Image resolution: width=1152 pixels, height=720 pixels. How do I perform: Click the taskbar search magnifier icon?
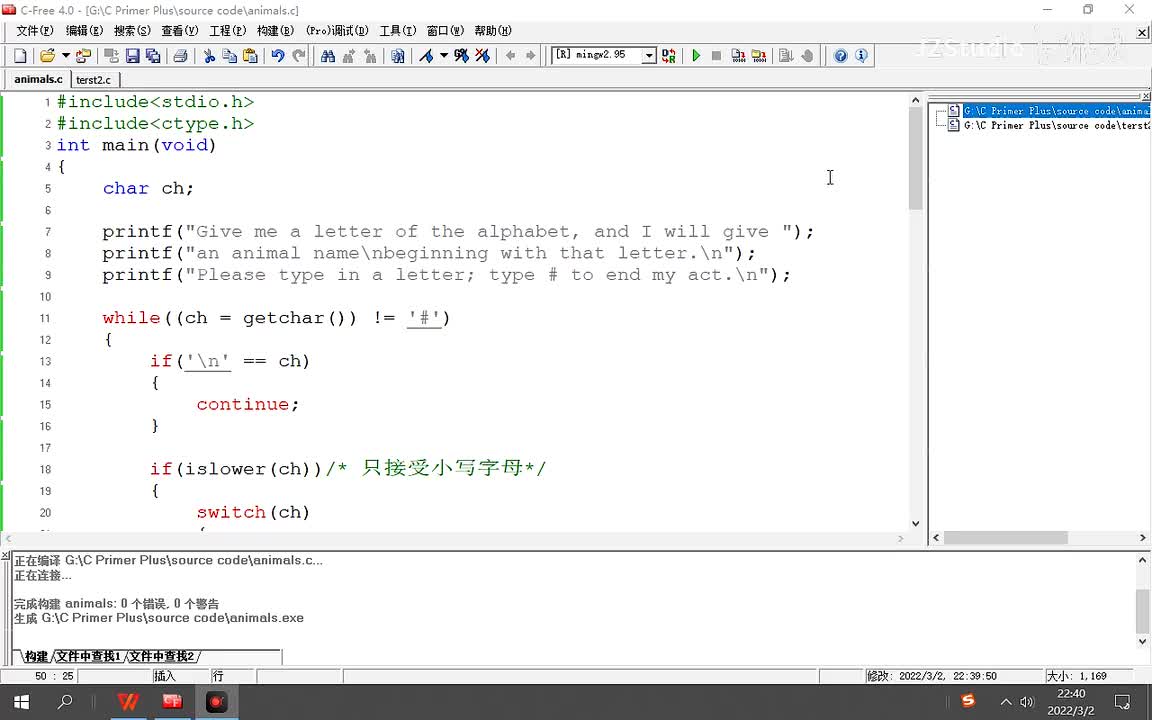coord(65,702)
